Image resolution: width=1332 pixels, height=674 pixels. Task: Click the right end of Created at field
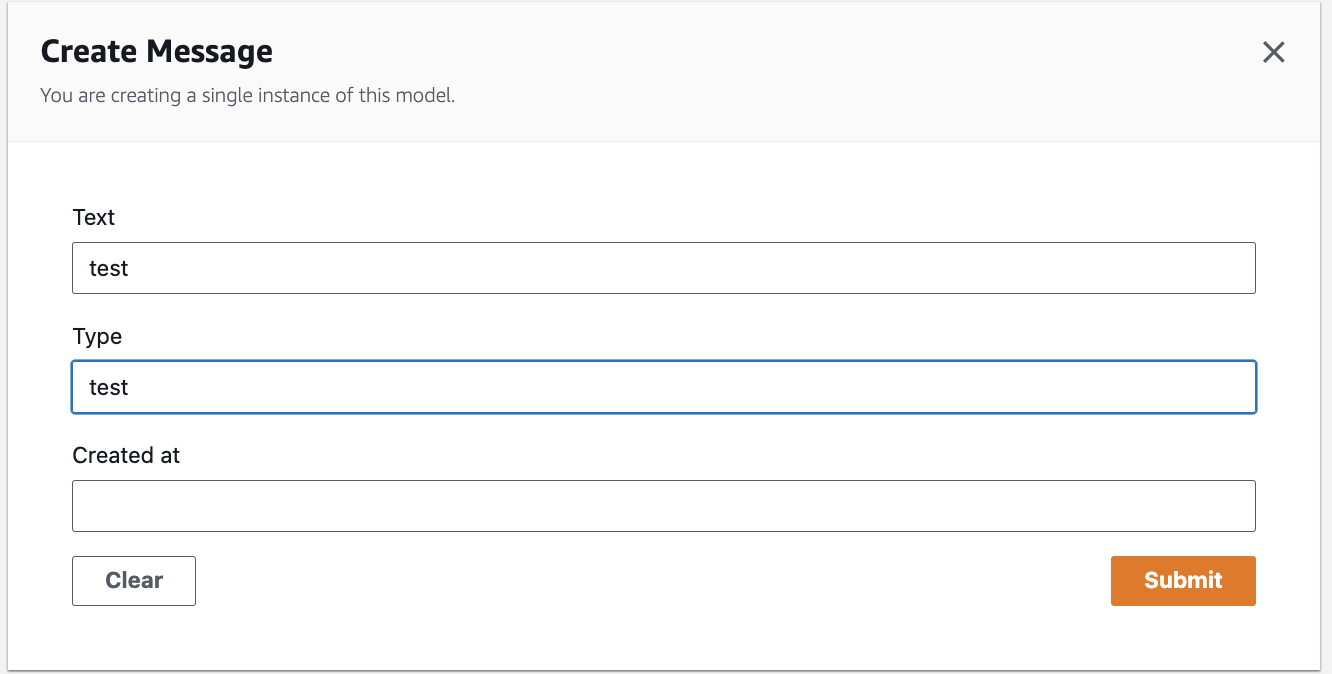pyautogui.click(x=1235, y=506)
